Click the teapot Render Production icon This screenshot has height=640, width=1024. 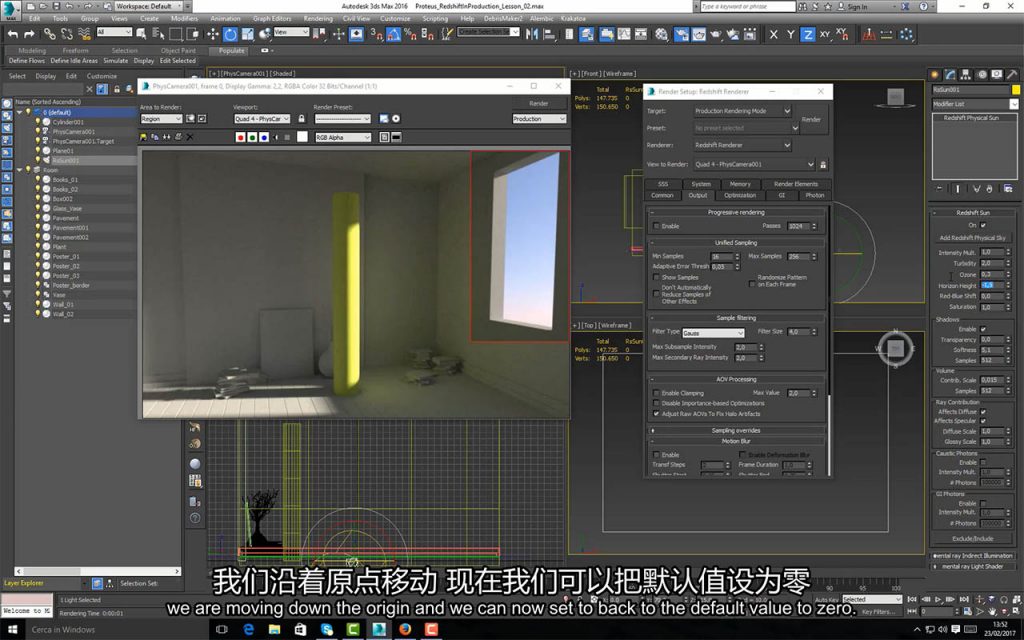[716, 34]
